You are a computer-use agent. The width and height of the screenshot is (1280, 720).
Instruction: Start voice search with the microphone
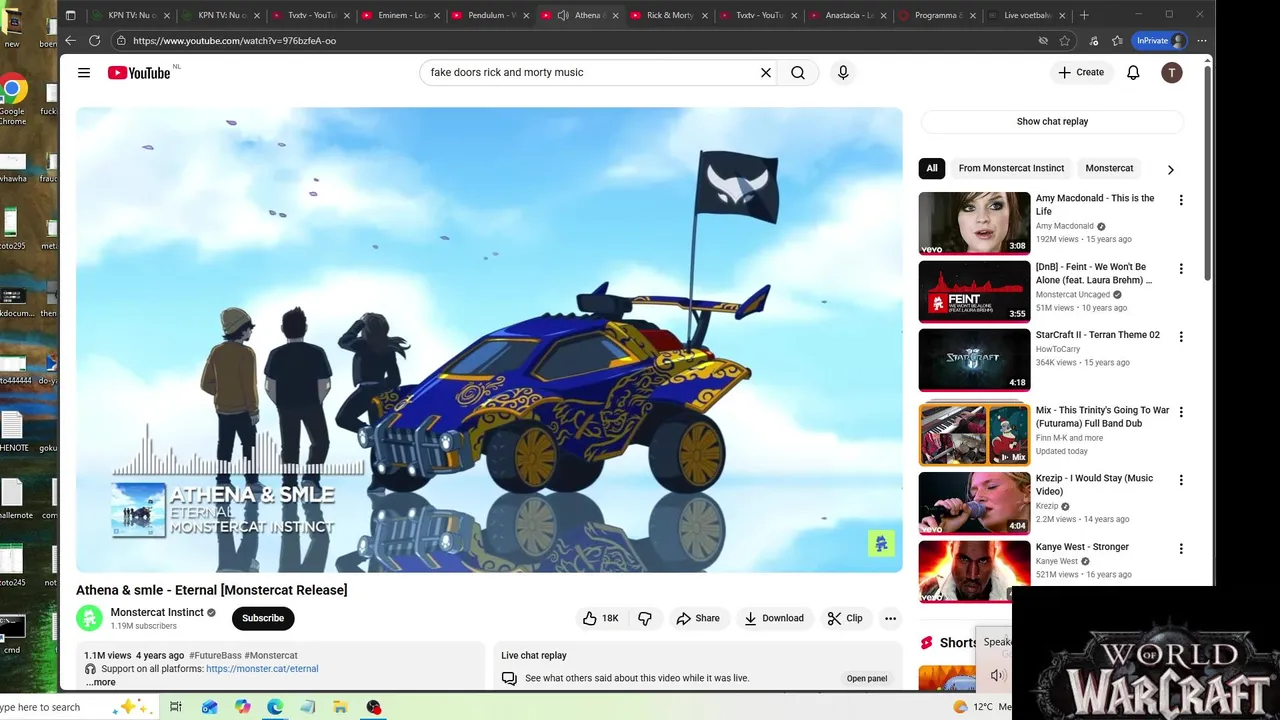point(843,72)
